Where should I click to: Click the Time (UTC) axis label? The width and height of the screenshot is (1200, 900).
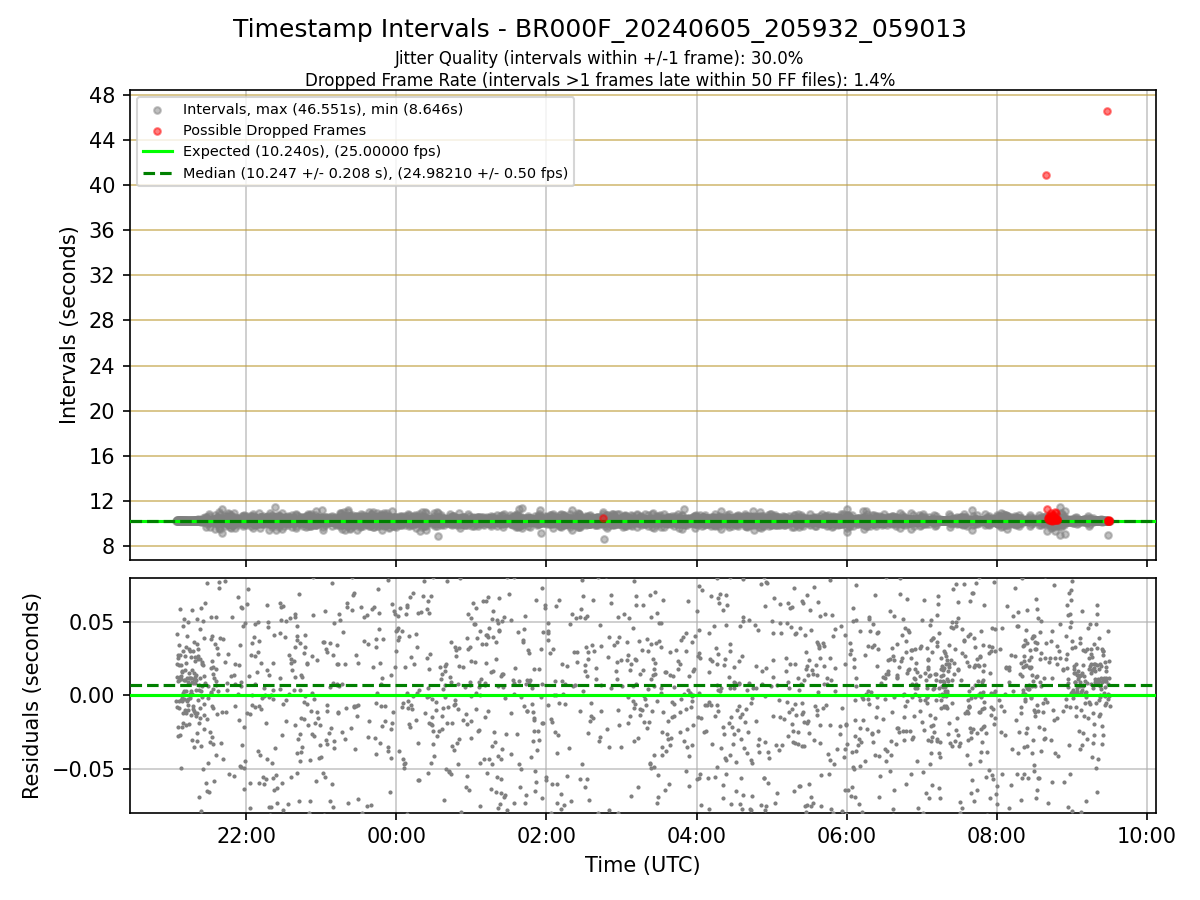coord(642,865)
